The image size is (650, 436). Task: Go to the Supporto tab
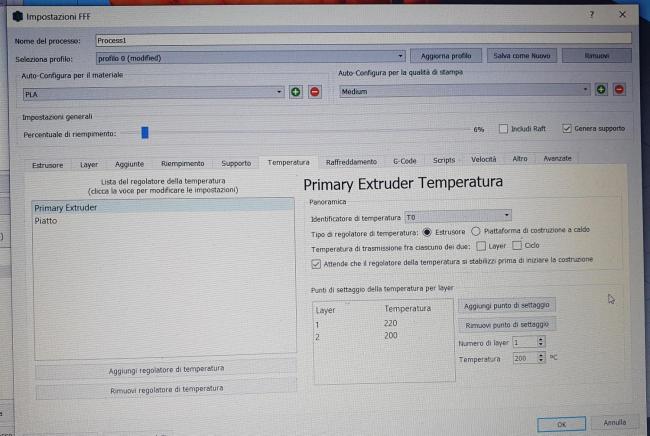[x=236, y=163]
